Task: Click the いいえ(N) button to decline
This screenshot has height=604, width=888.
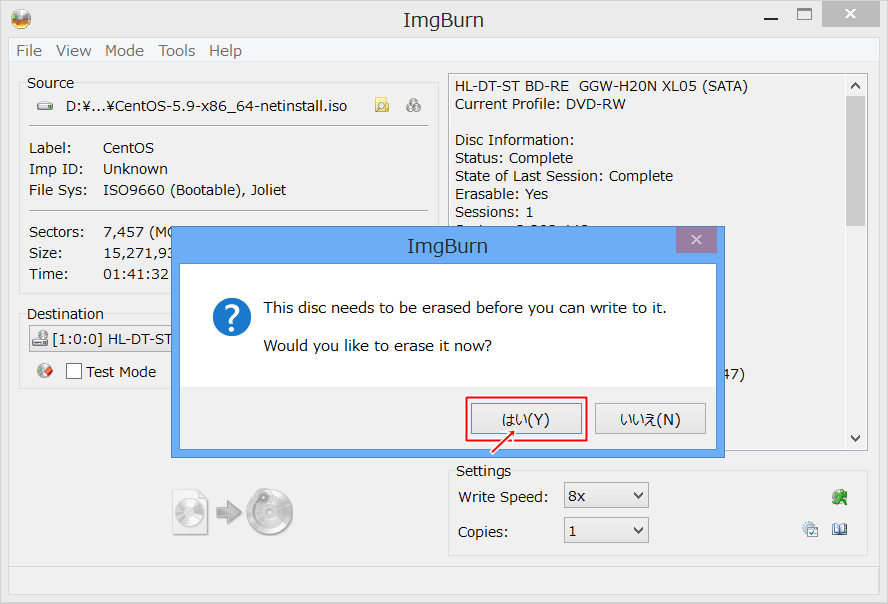Action: (x=650, y=419)
